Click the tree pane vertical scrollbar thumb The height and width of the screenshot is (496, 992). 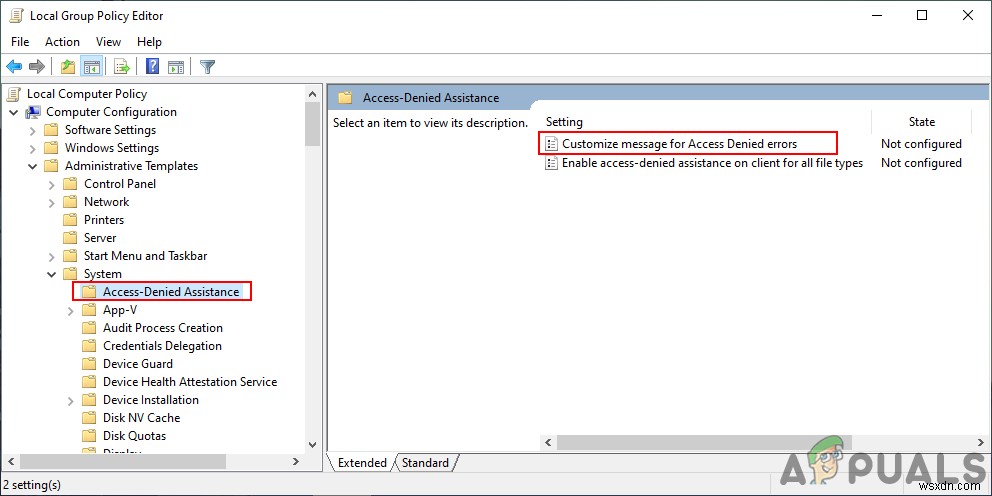[313, 125]
